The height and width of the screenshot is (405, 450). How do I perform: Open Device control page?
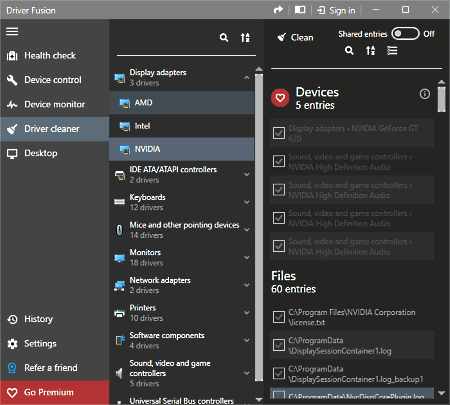coord(54,80)
